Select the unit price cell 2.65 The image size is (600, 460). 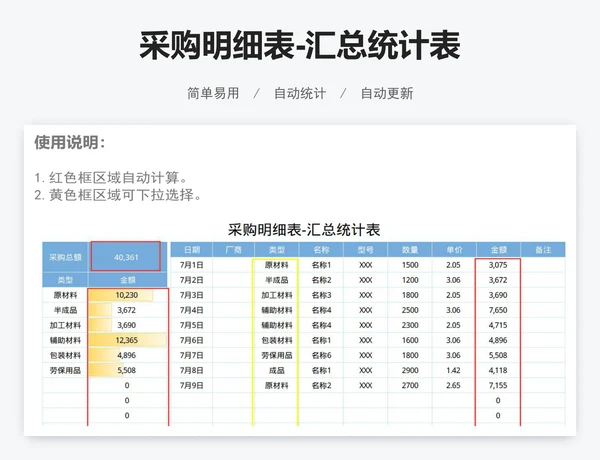click(453, 385)
